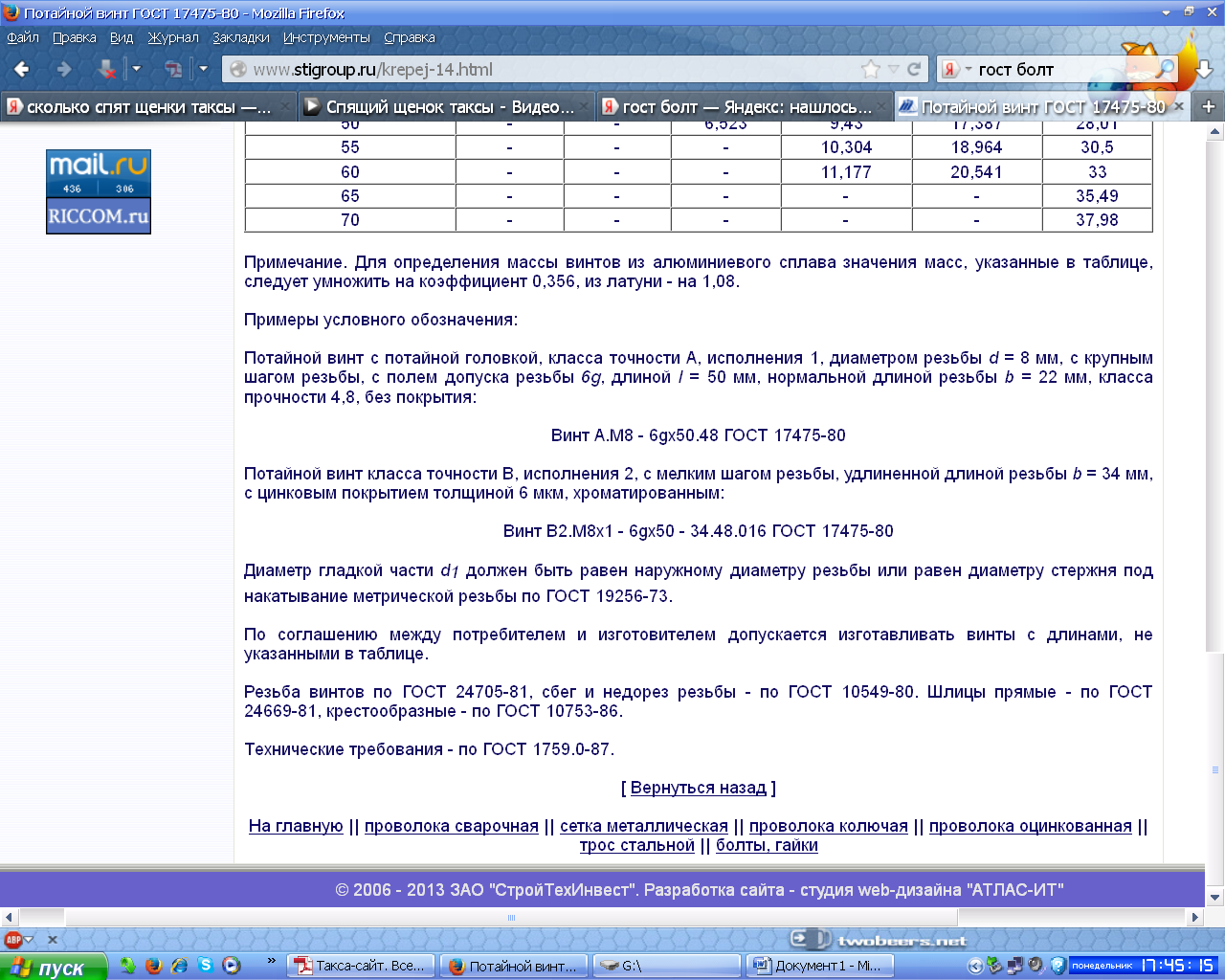Expand hidden tray icons arrow
Image resolution: width=1225 pixels, height=980 pixels.
pyautogui.click(x=975, y=966)
